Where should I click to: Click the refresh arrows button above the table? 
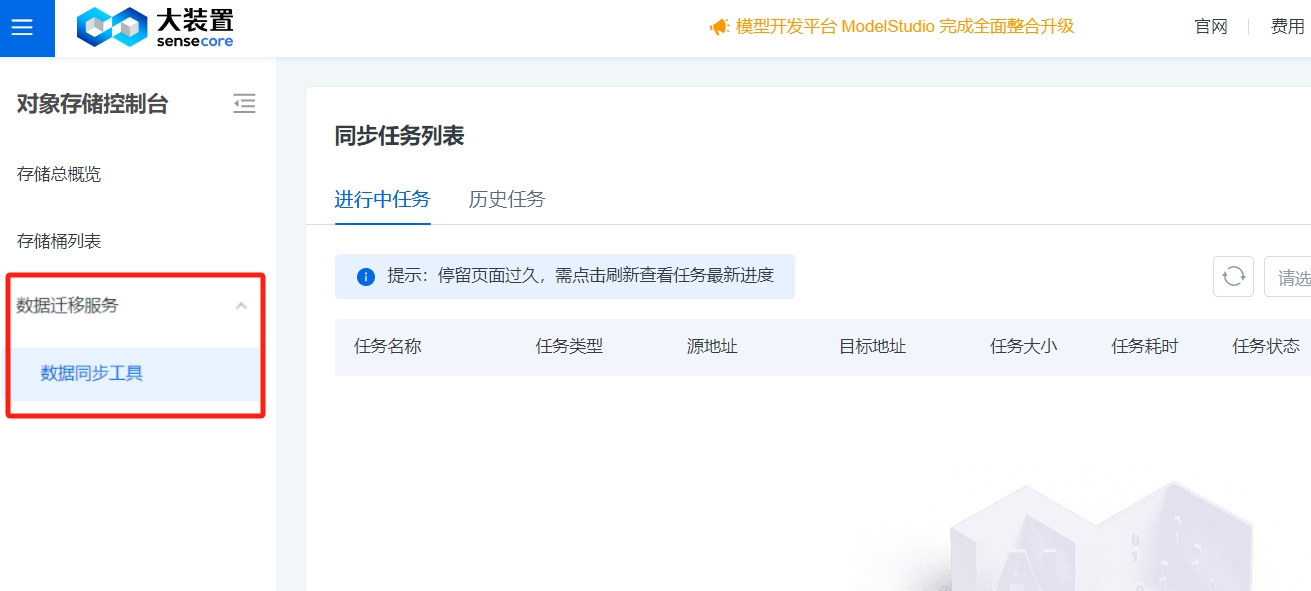pos(1233,276)
